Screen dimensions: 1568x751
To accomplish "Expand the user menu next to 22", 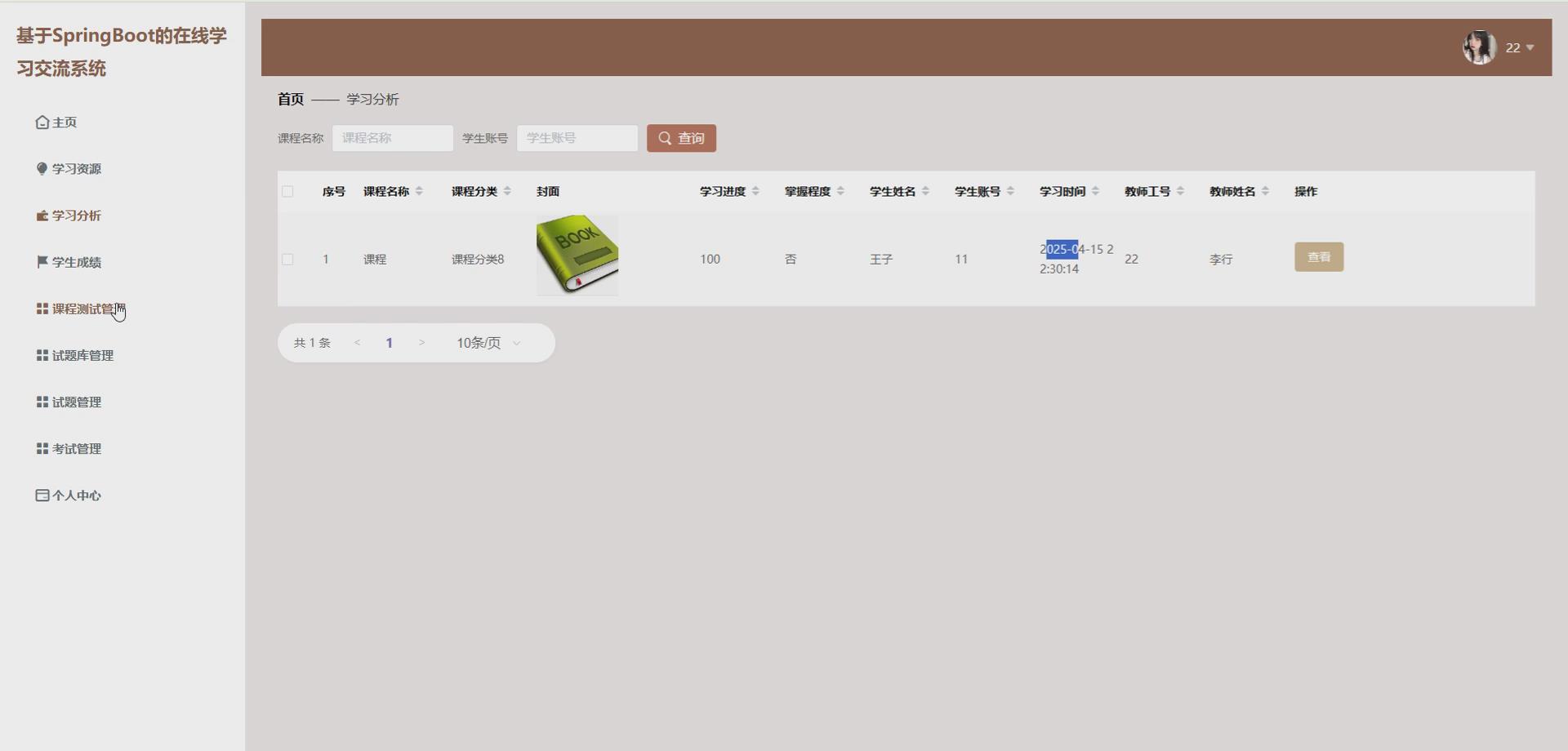I will [1528, 47].
